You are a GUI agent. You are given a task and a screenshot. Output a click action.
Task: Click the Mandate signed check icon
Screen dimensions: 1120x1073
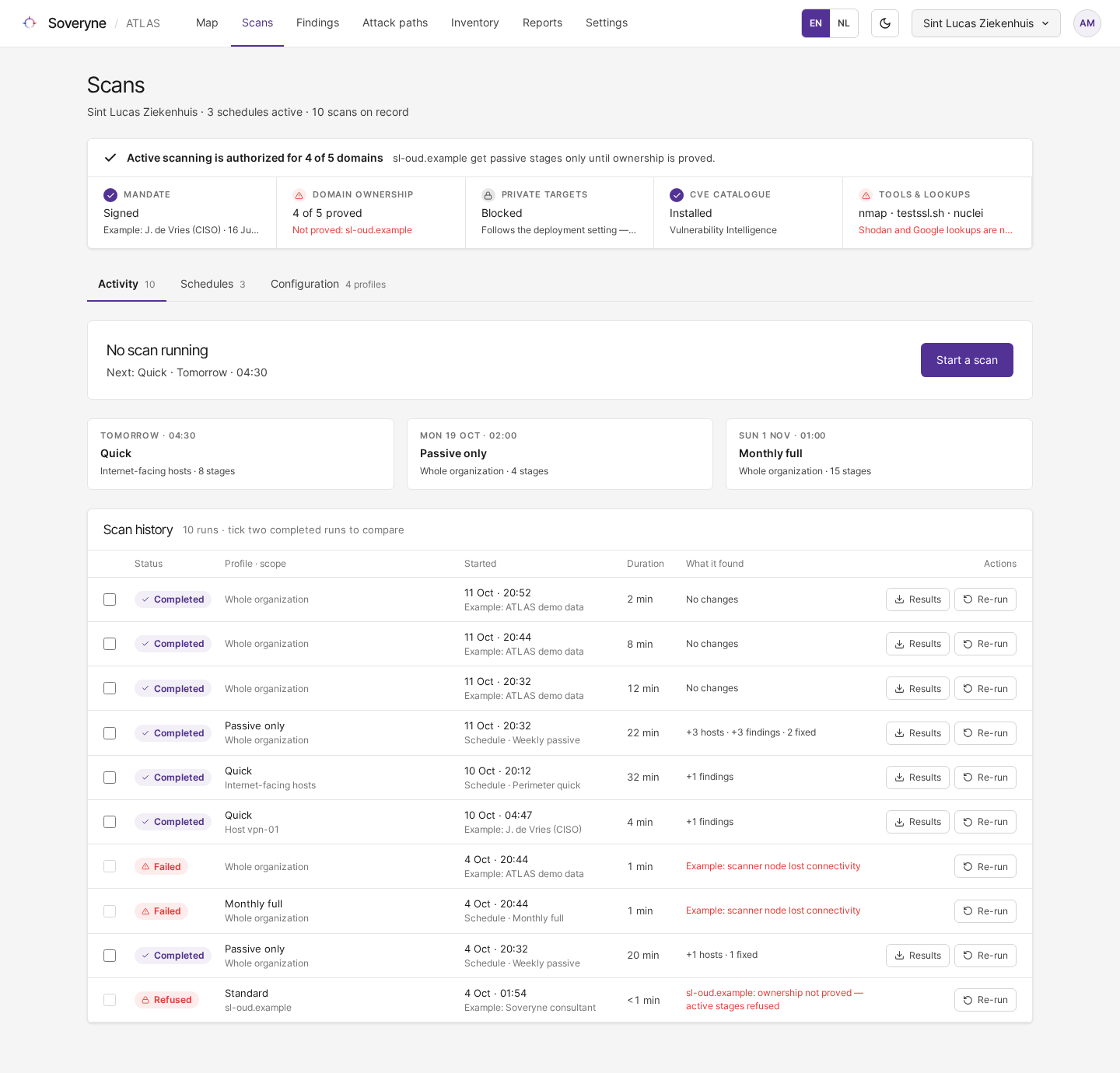point(110,195)
